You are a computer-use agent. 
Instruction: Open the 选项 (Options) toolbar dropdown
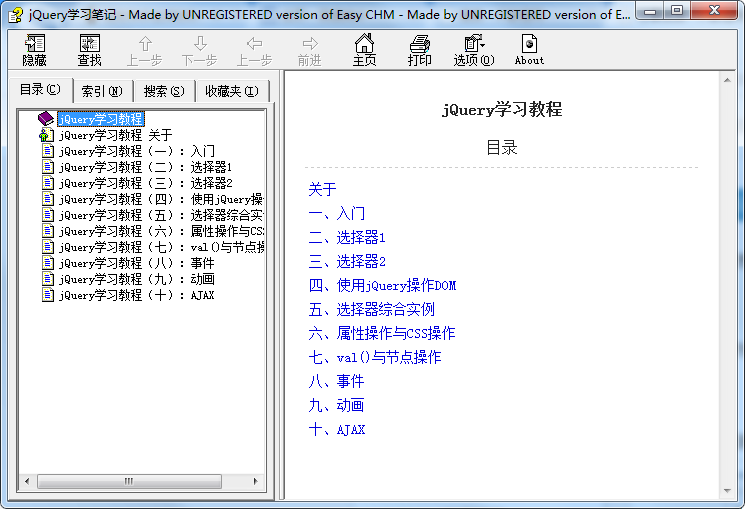pos(473,50)
